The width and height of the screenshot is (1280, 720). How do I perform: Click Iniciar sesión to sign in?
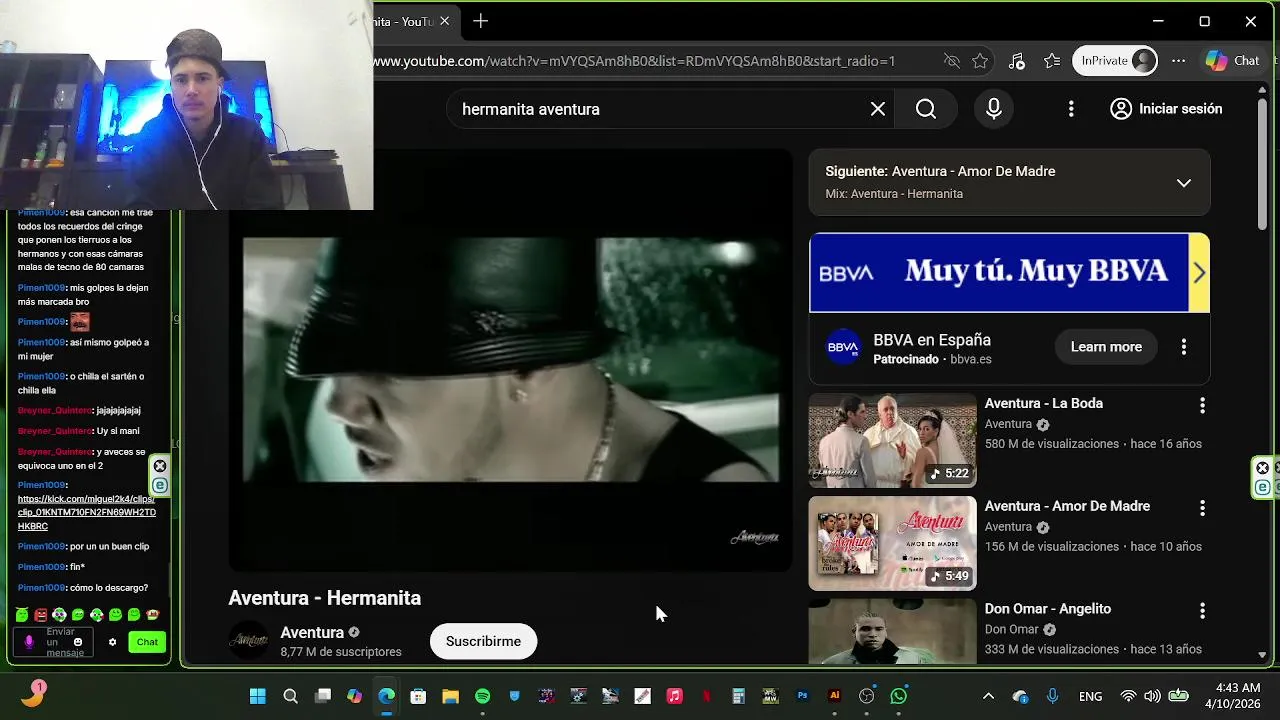pos(1166,109)
